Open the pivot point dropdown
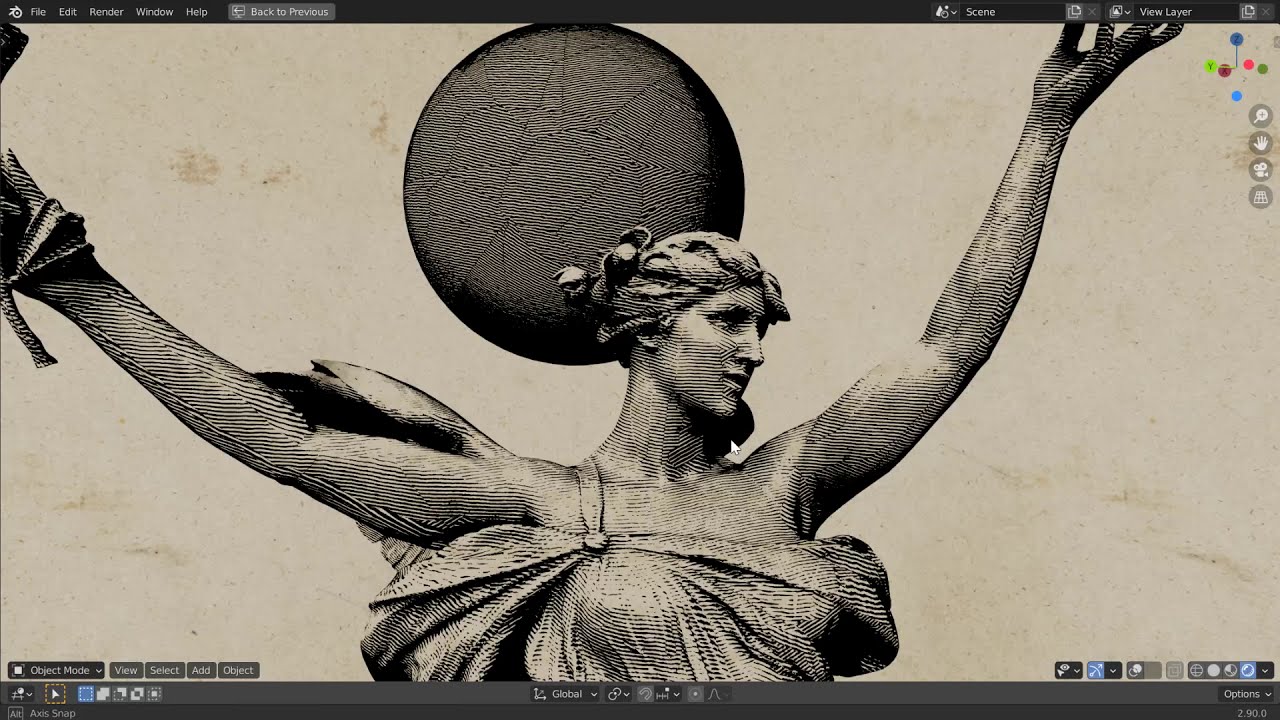1280x720 pixels. [x=619, y=694]
